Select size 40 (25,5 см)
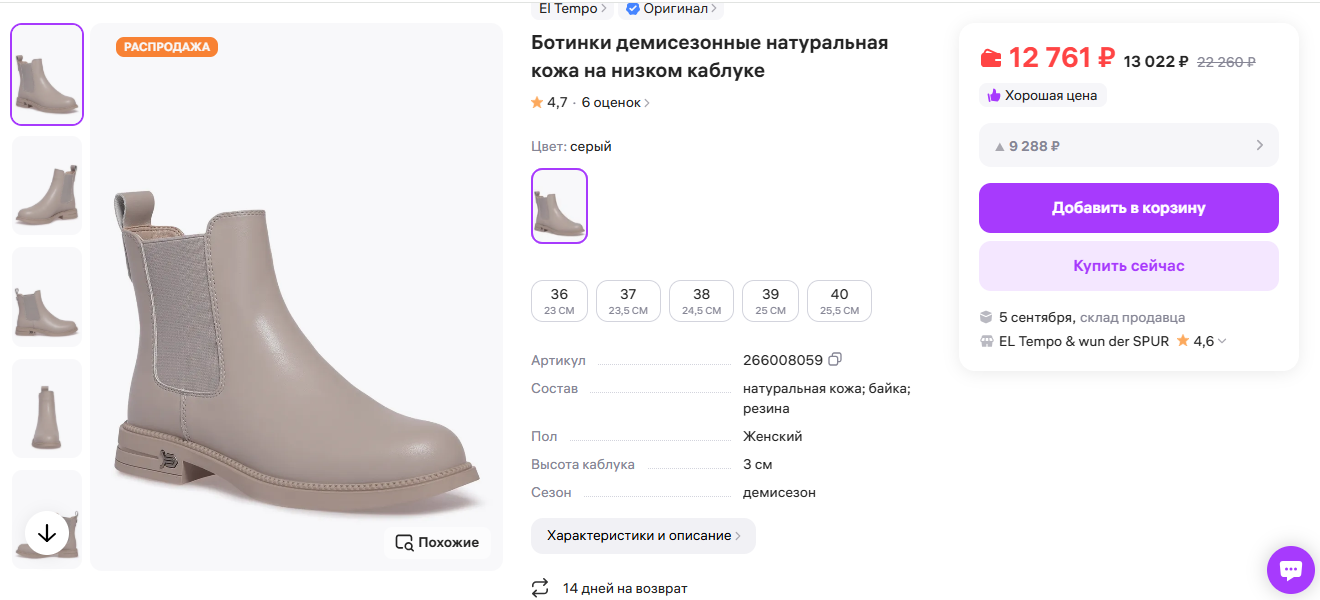 click(839, 300)
